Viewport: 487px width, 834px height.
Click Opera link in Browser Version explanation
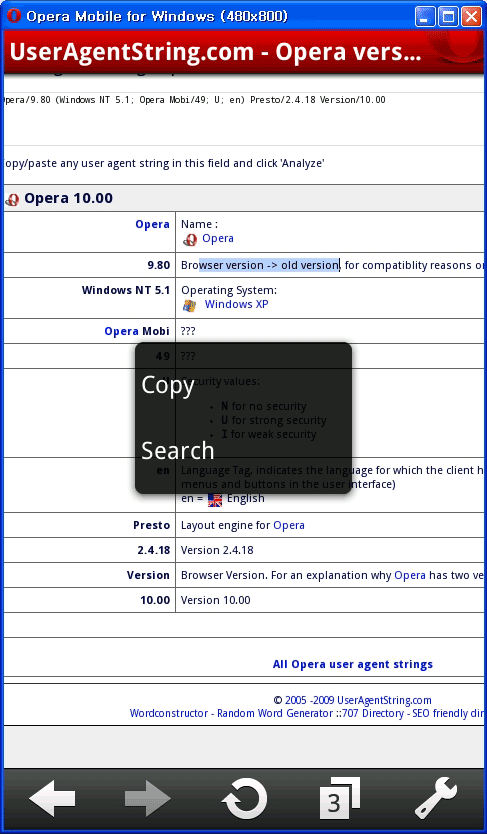[410, 576]
